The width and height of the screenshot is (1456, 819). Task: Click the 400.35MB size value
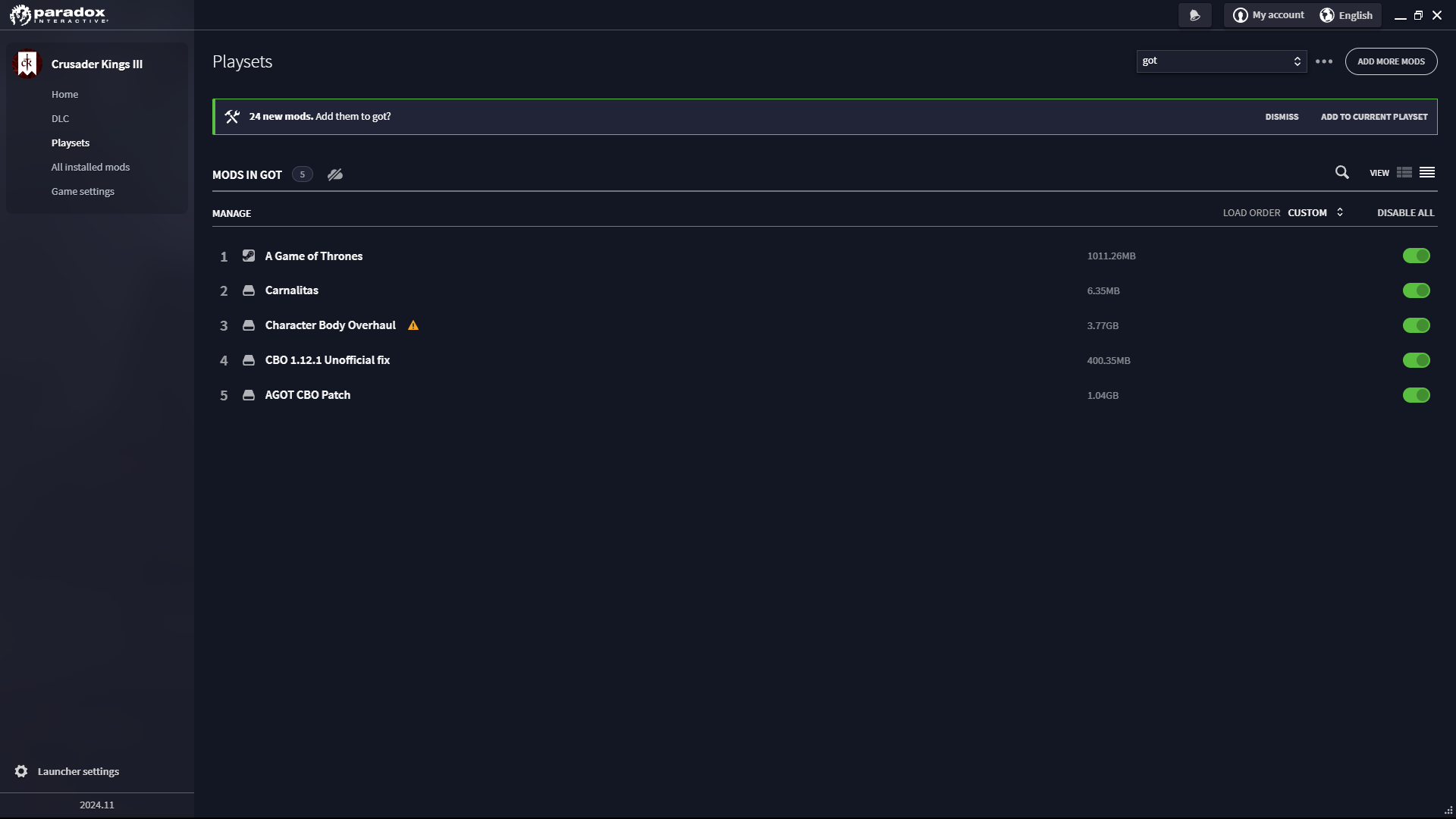pos(1109,361)
